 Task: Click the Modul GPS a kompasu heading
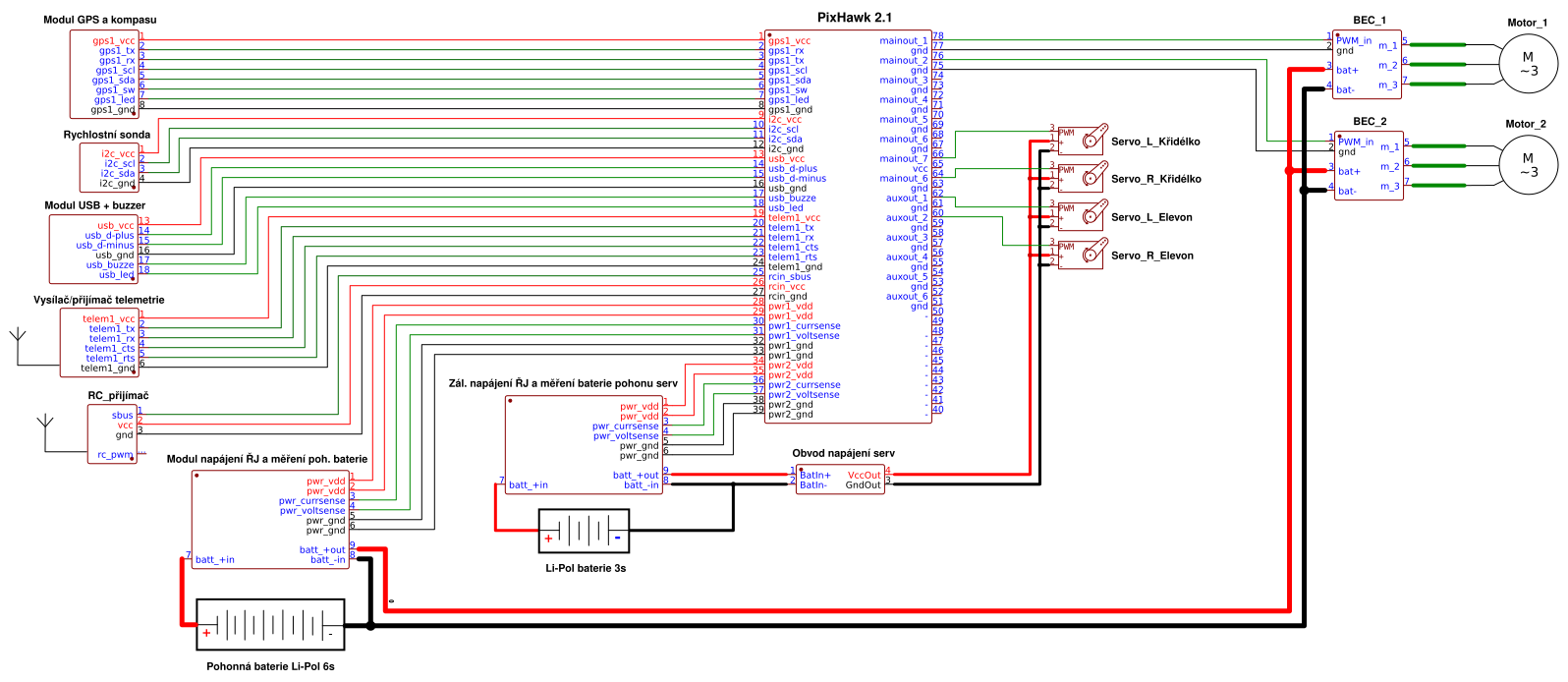(99, 20)
